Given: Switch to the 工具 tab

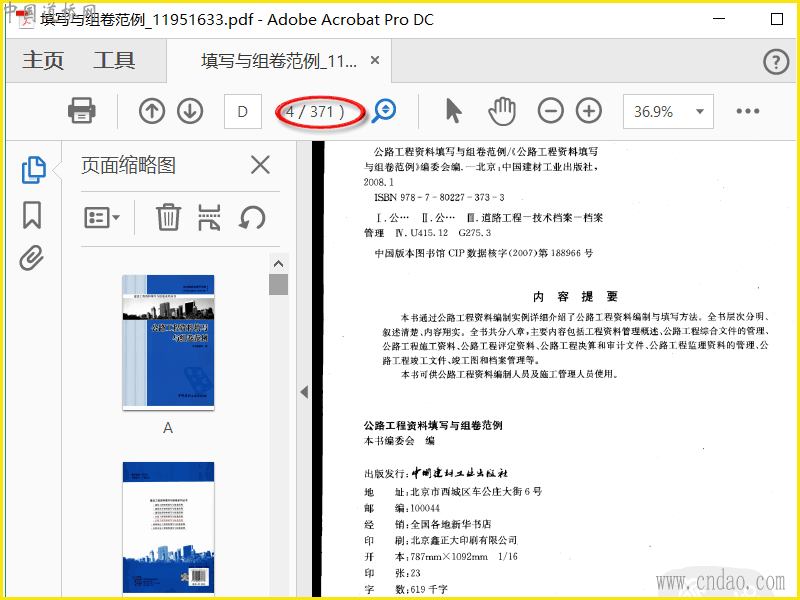Looking at the screenshot, I should [x=114, y=61].
